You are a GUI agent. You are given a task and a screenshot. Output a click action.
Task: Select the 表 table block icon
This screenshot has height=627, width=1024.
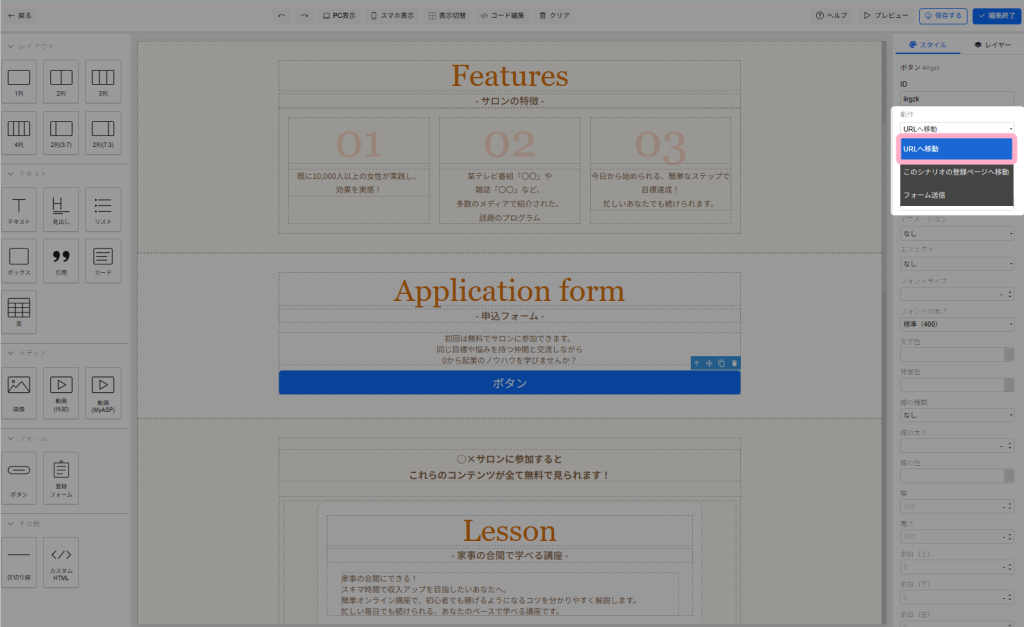tap(20, 310)
